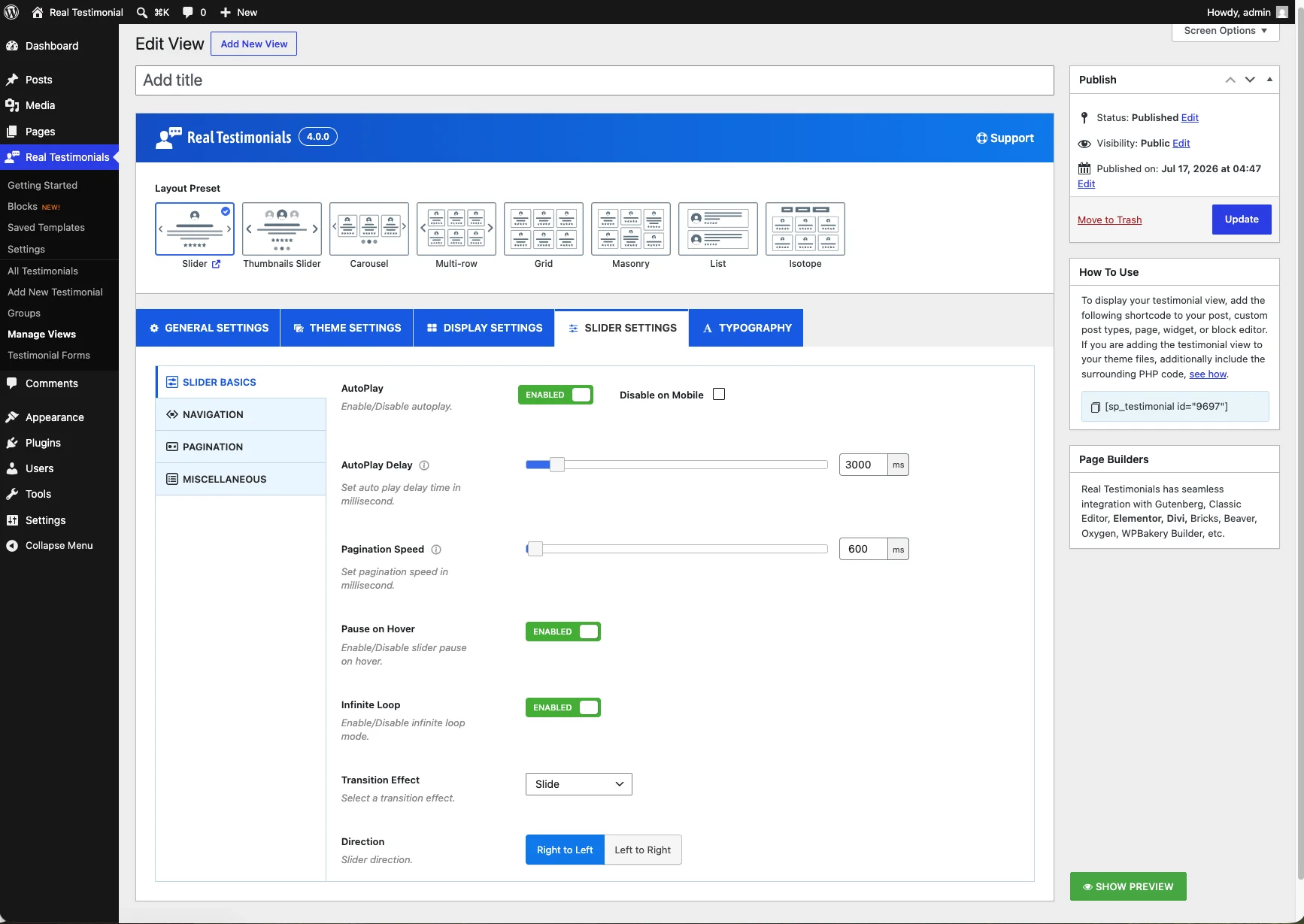
Task: Click the AutoPlay Delay slider handle
Action: (x=557, y=465)
